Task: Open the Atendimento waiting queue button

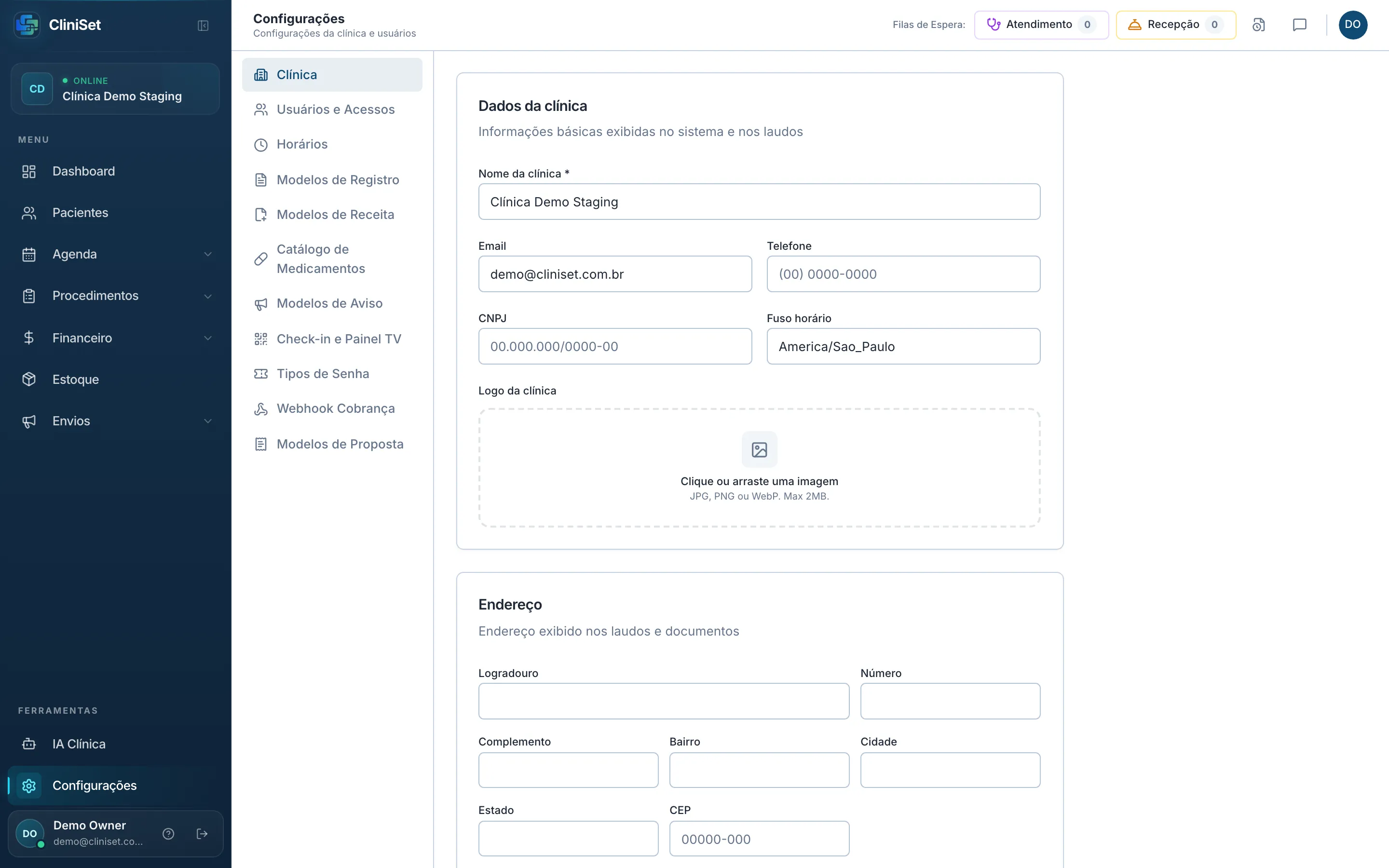Action: click(1041, 25)
